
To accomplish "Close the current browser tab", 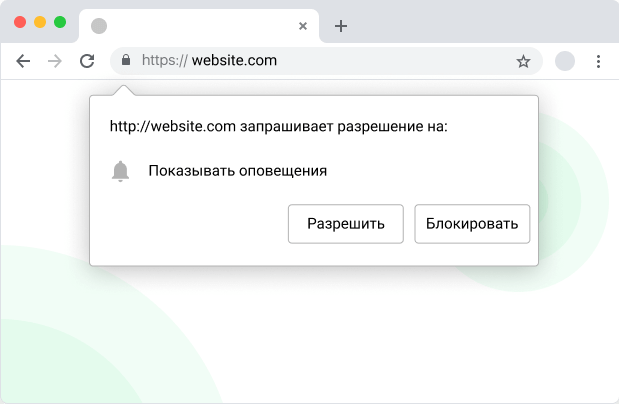I will [303, 26].
